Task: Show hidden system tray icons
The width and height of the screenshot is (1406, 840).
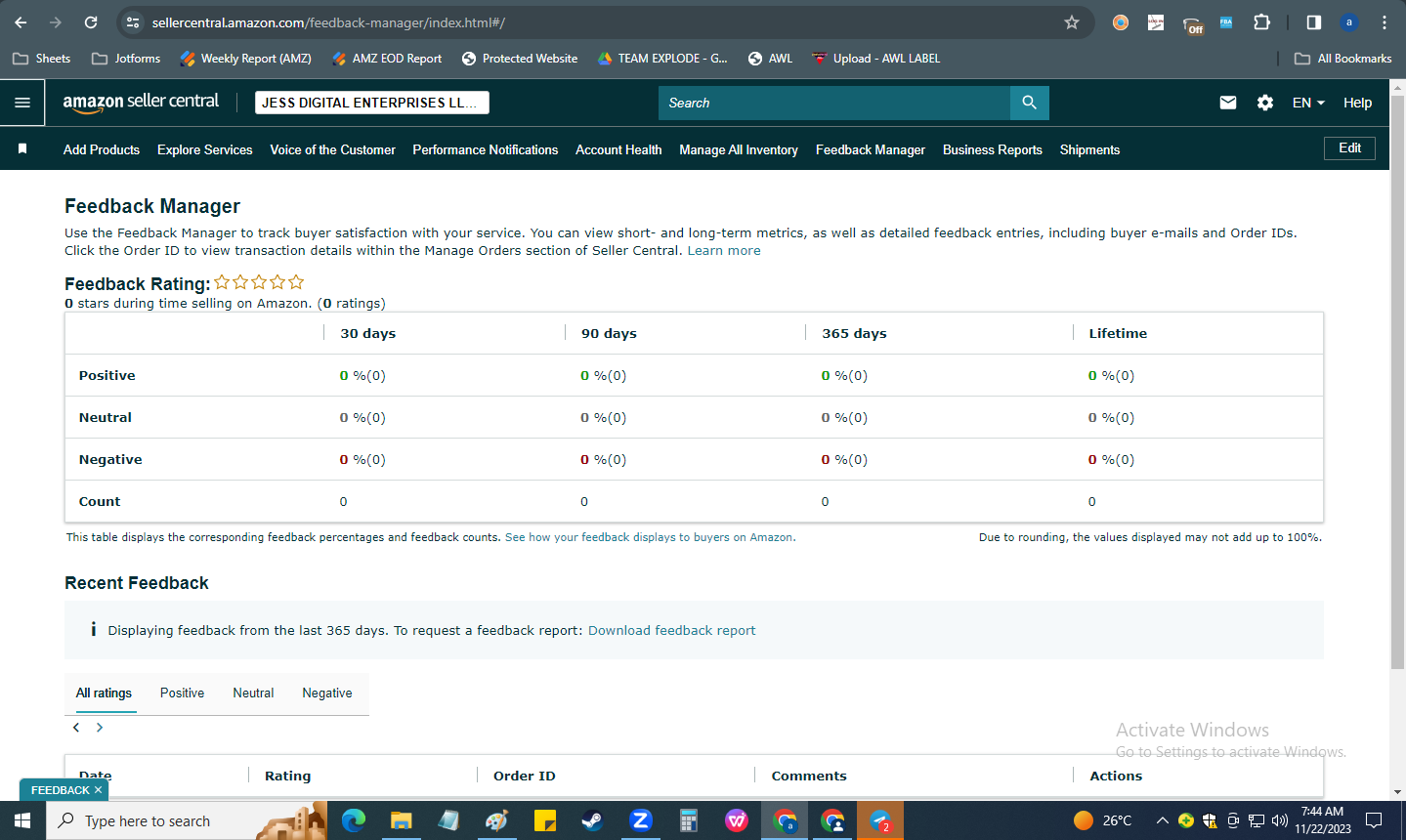Action: click(x=1163, y=820)
